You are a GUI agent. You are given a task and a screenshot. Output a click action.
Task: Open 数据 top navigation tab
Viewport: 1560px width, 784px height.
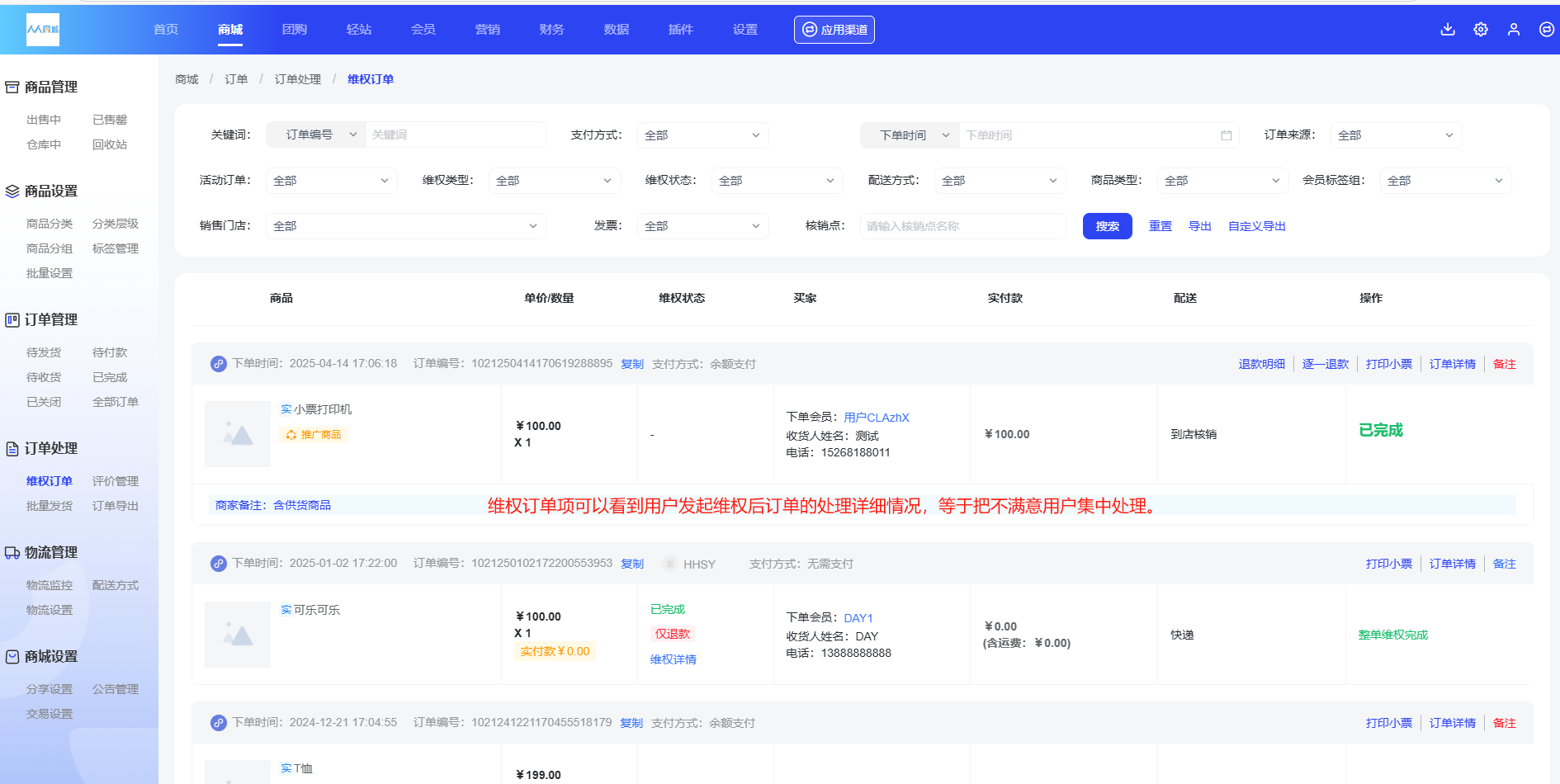pos(617,30)
